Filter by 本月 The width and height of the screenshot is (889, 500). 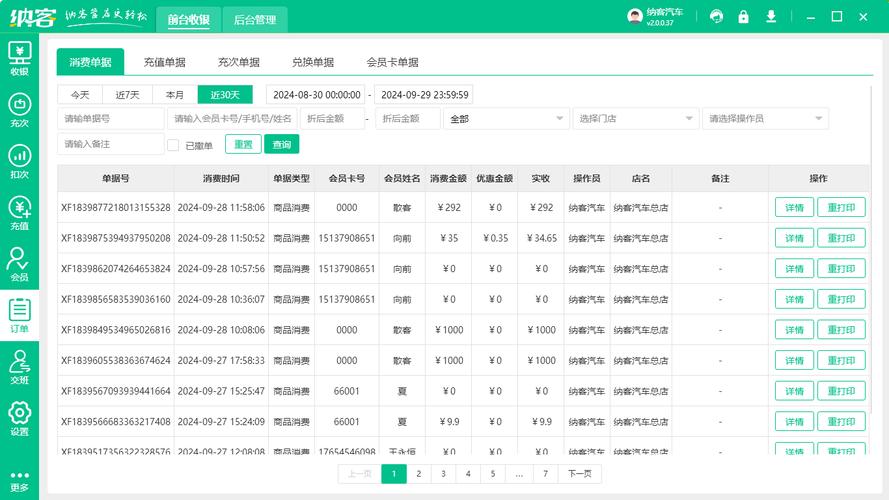coord(175,95)
